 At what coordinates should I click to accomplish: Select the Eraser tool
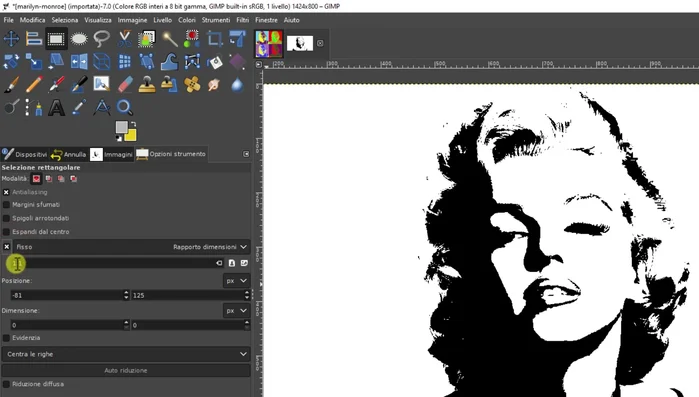click(124, 84)
